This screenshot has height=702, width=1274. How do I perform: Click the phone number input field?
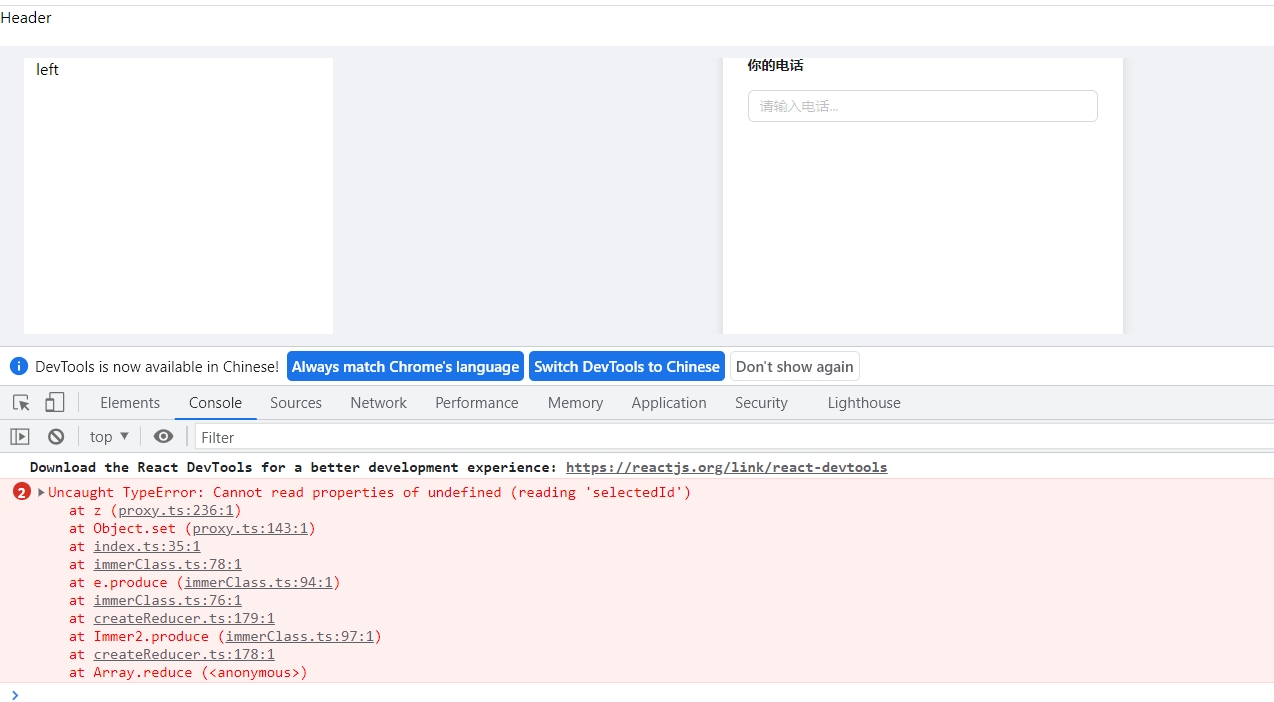tap(922, 106)
